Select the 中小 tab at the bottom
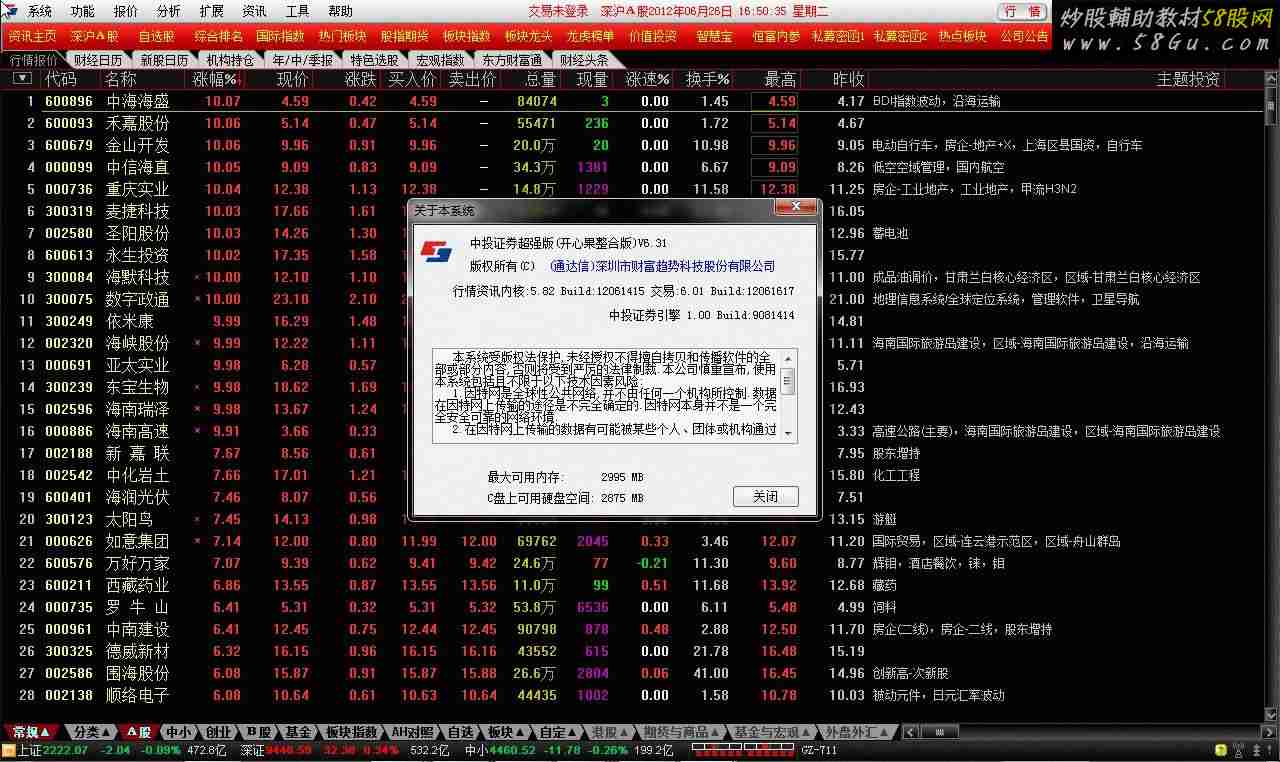Image resolution: width=1280 pixels, height=762 pixels. click(x=179, y=733)
